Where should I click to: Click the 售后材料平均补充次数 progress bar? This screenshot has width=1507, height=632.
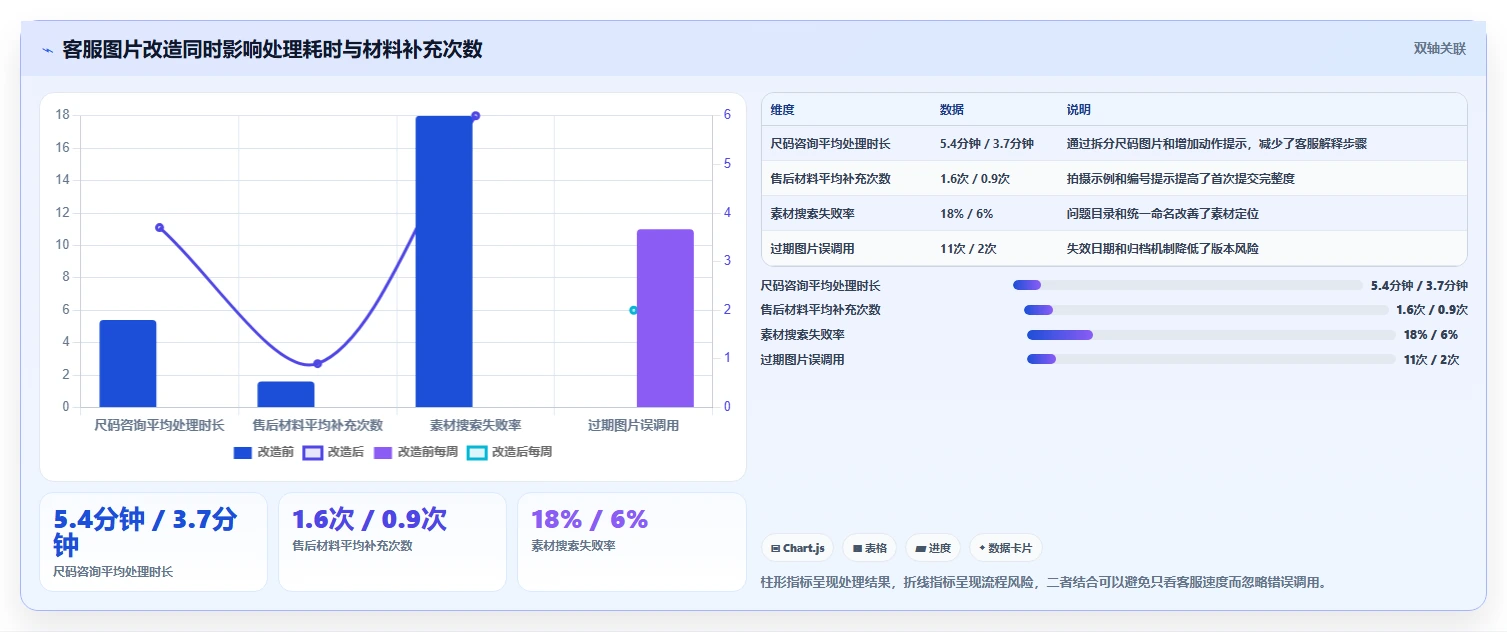[x=1206, y=310]
